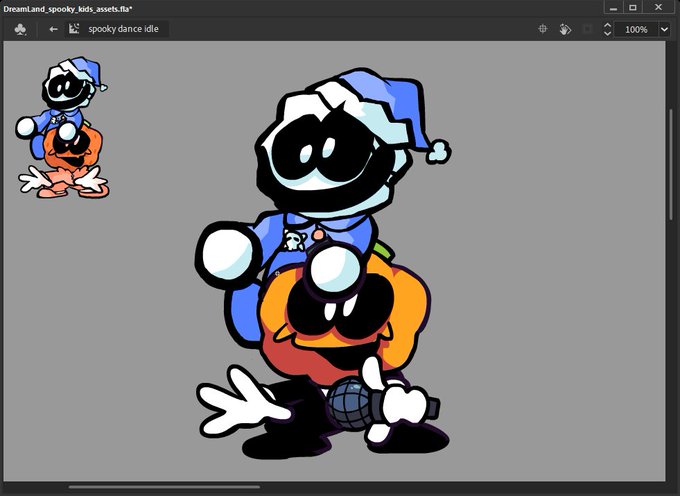The width and height of the screenshot is (680, 496).
Task: Decrease zoom with the stepper down arrow
Action: (x=607, y=33)
